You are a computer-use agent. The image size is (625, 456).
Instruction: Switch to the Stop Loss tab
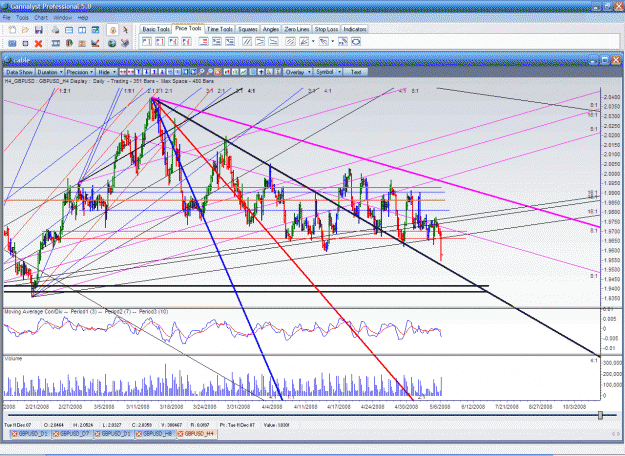[326, 29]
